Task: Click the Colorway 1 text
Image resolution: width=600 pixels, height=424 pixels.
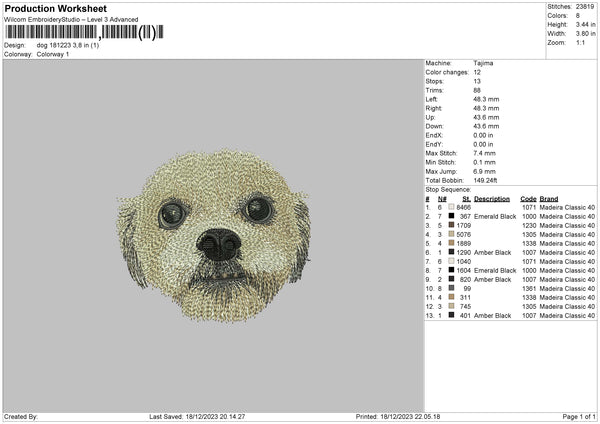Action: 51,55
